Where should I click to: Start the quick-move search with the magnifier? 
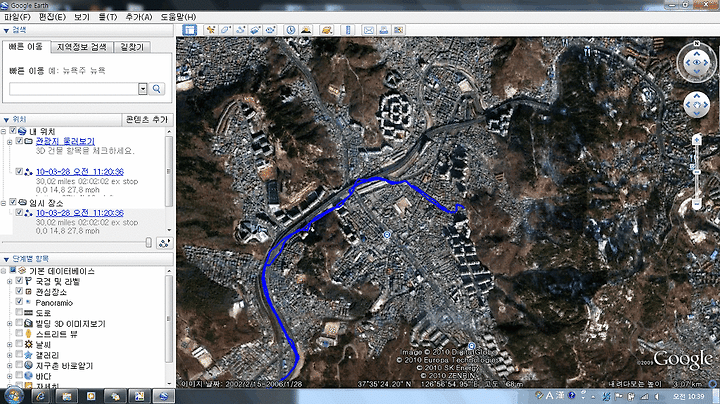[157, 89]
